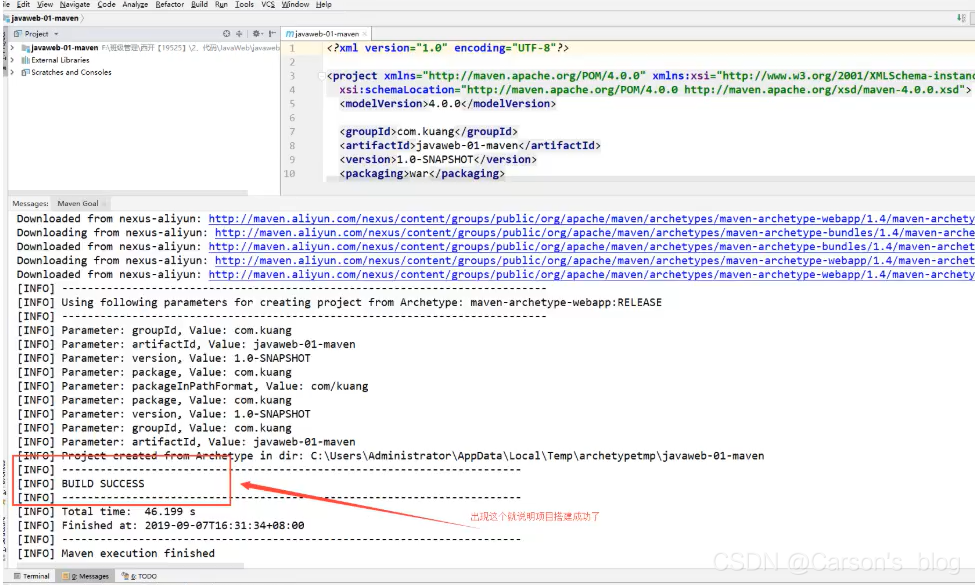Click the External Libraries icon
This screenshot has height=585, width=975.
(x=25, y=60)
